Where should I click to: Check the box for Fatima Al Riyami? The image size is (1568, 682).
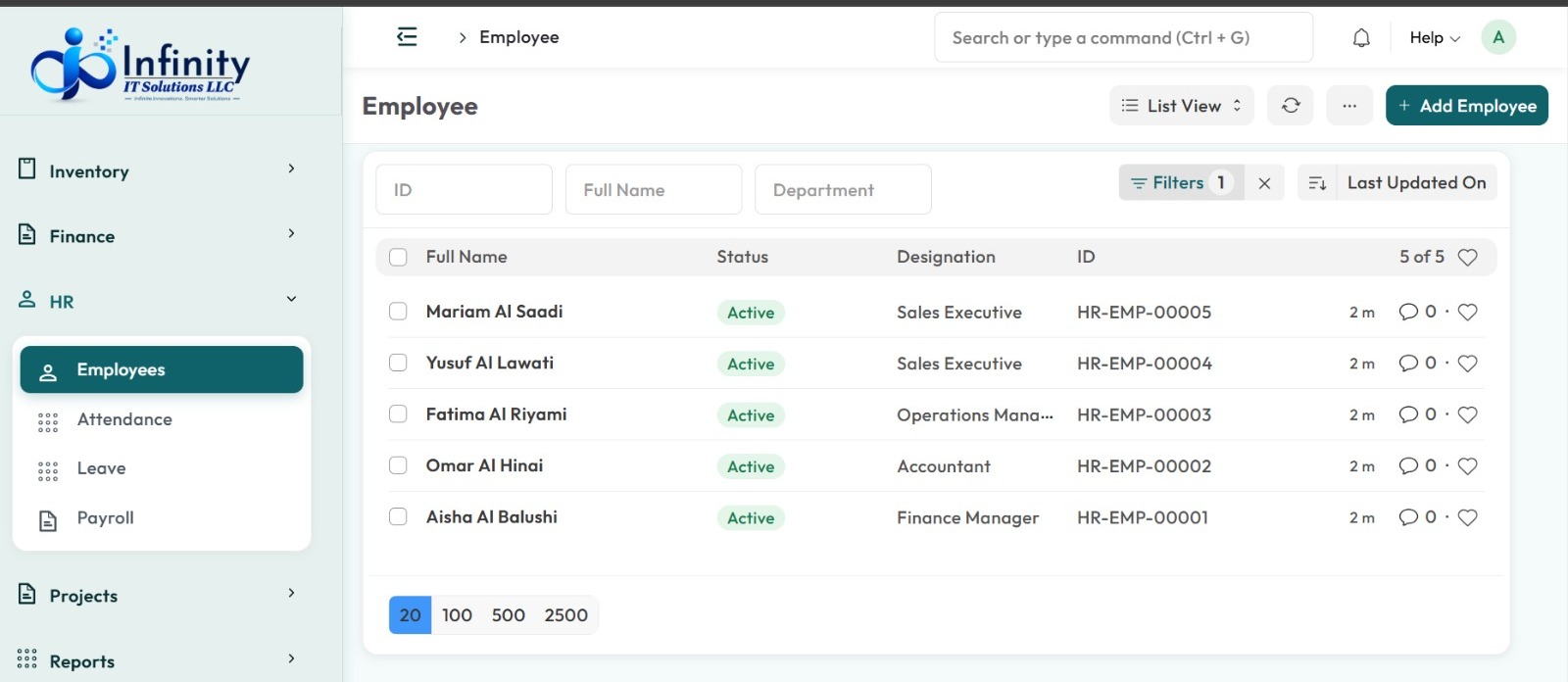[x=398, y=414]
